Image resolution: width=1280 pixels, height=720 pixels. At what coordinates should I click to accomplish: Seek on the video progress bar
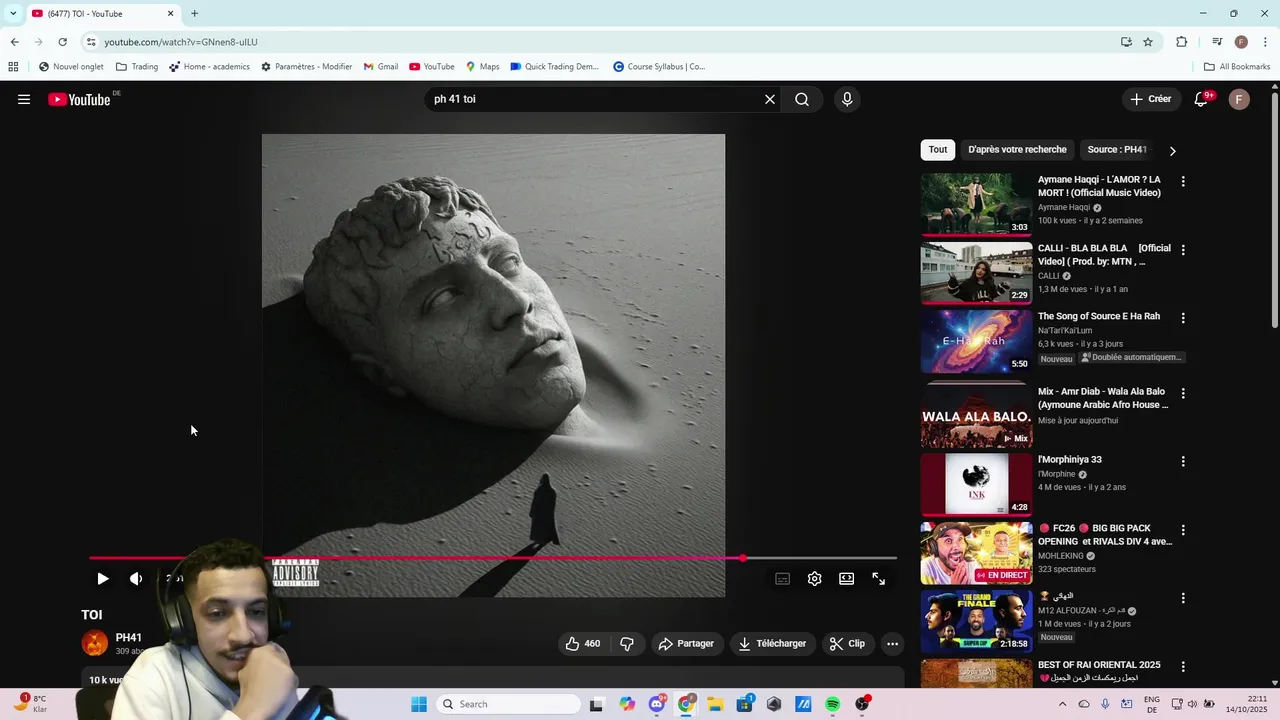point(493,558)
